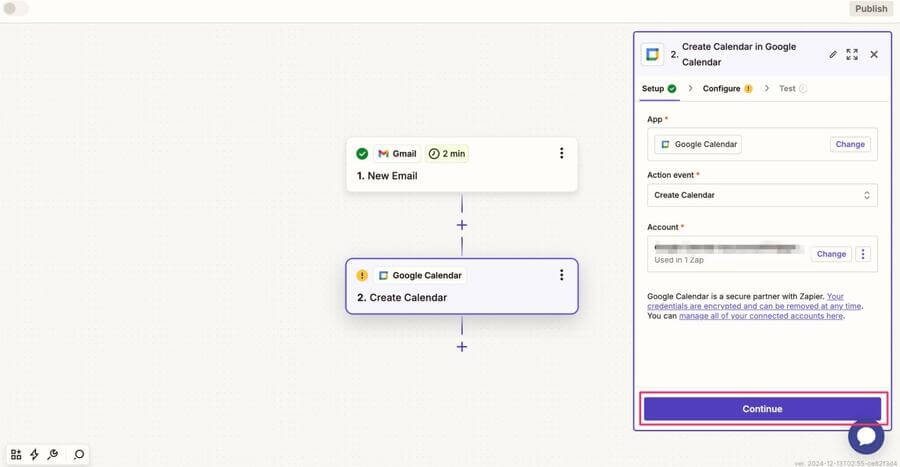This screenshot has height=467, width=900.
Task: Click the 2 min polling badge
Action: point(447,154)
